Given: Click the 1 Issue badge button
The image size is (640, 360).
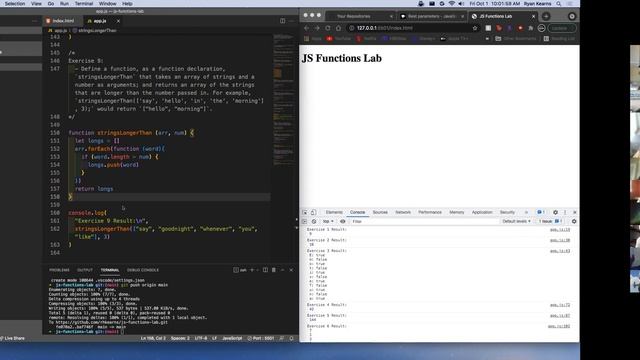Looking at the screenshot, I should [550, 221].
